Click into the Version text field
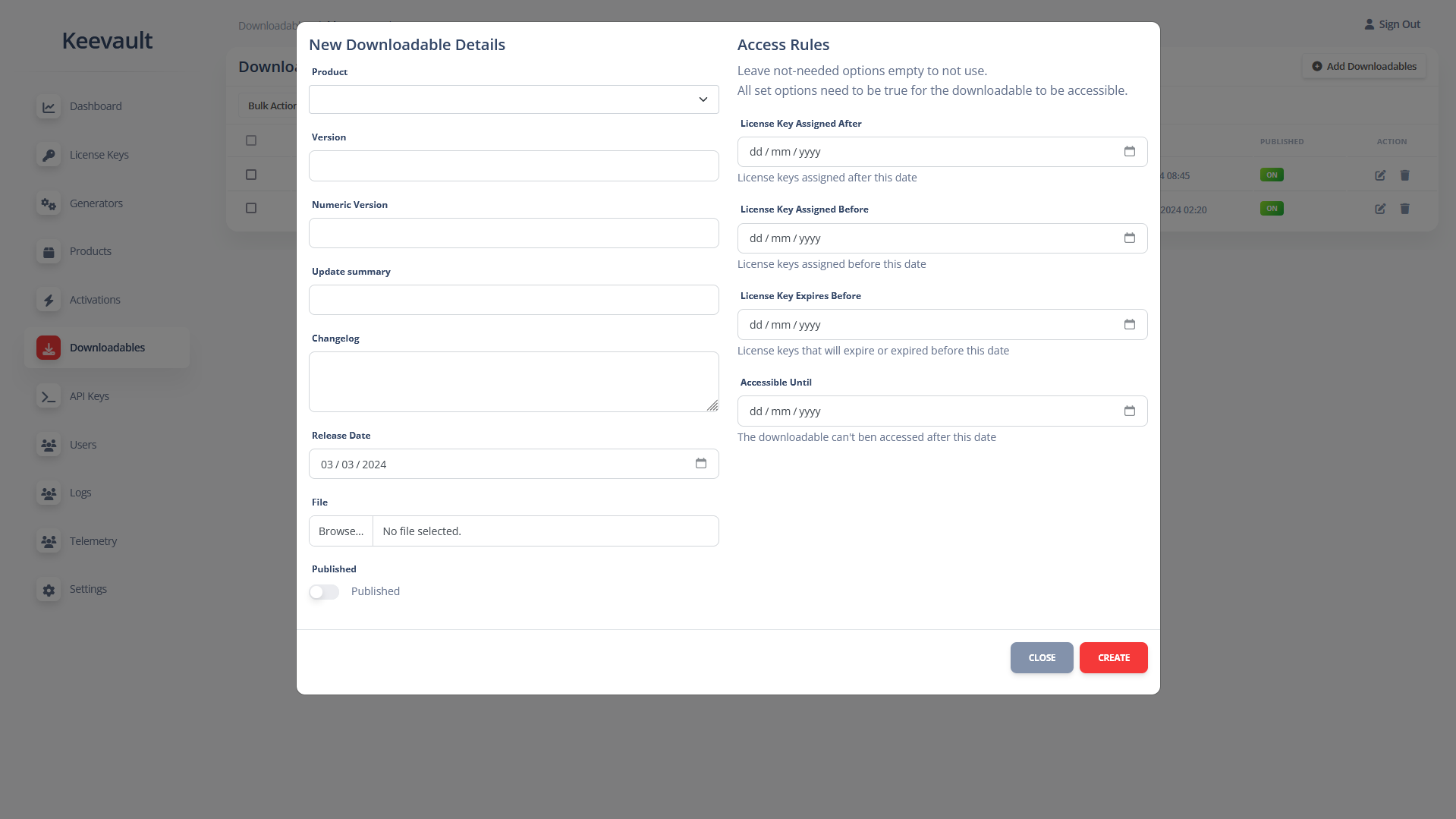The width and height of the screenshot is (1456, 819). coord(514,166)
